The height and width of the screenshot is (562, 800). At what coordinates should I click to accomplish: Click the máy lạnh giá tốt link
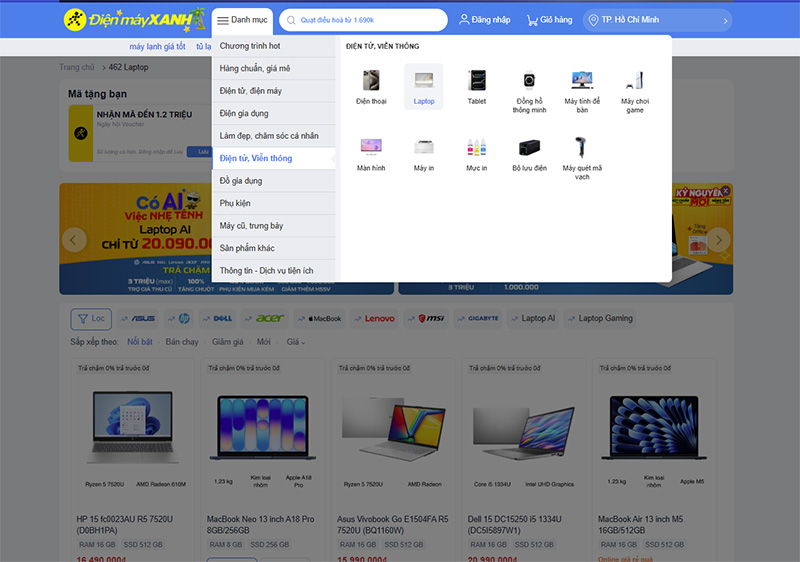157,46
